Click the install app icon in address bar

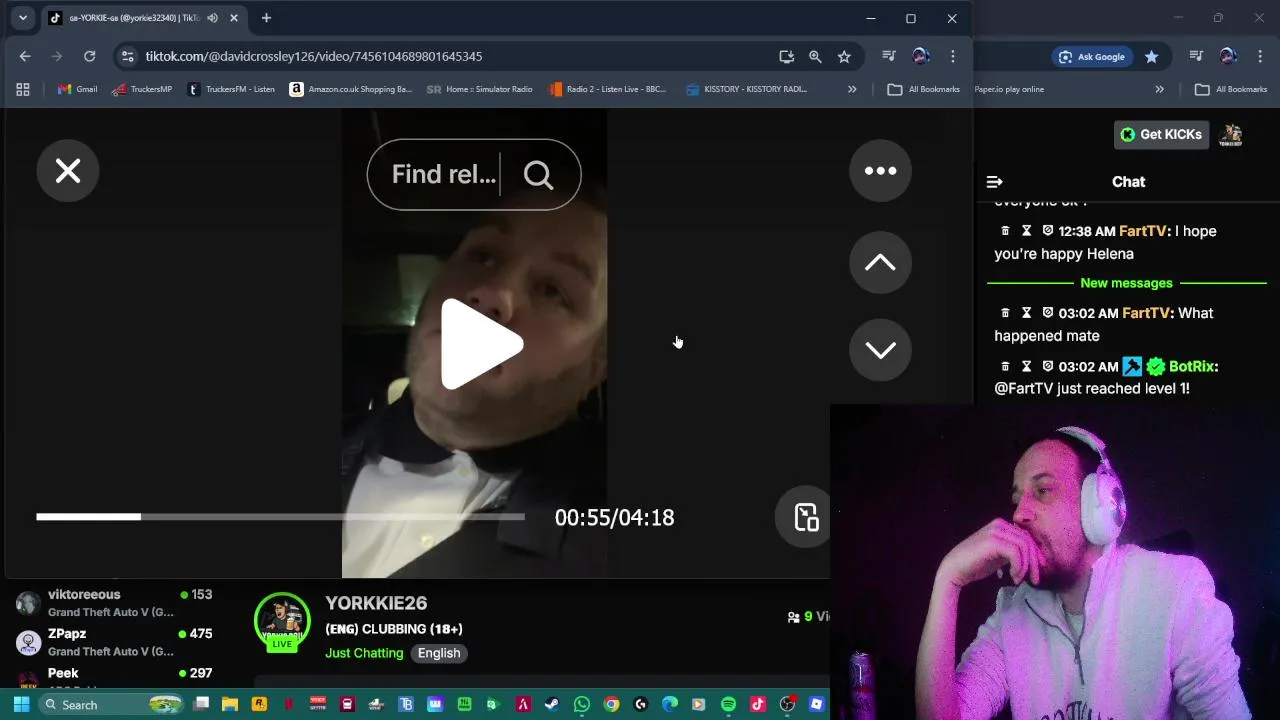787,56
